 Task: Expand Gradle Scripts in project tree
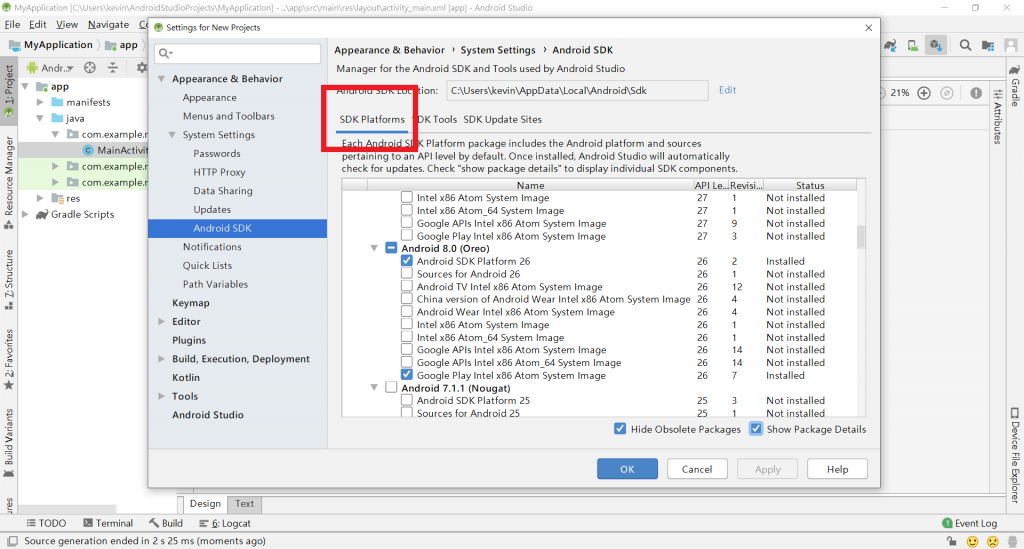click(x=25, y=214)
